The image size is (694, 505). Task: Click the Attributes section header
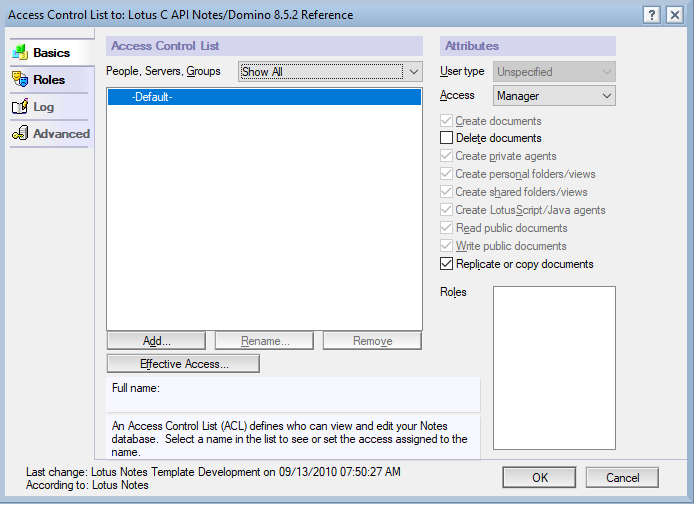(x=528, y=46)
